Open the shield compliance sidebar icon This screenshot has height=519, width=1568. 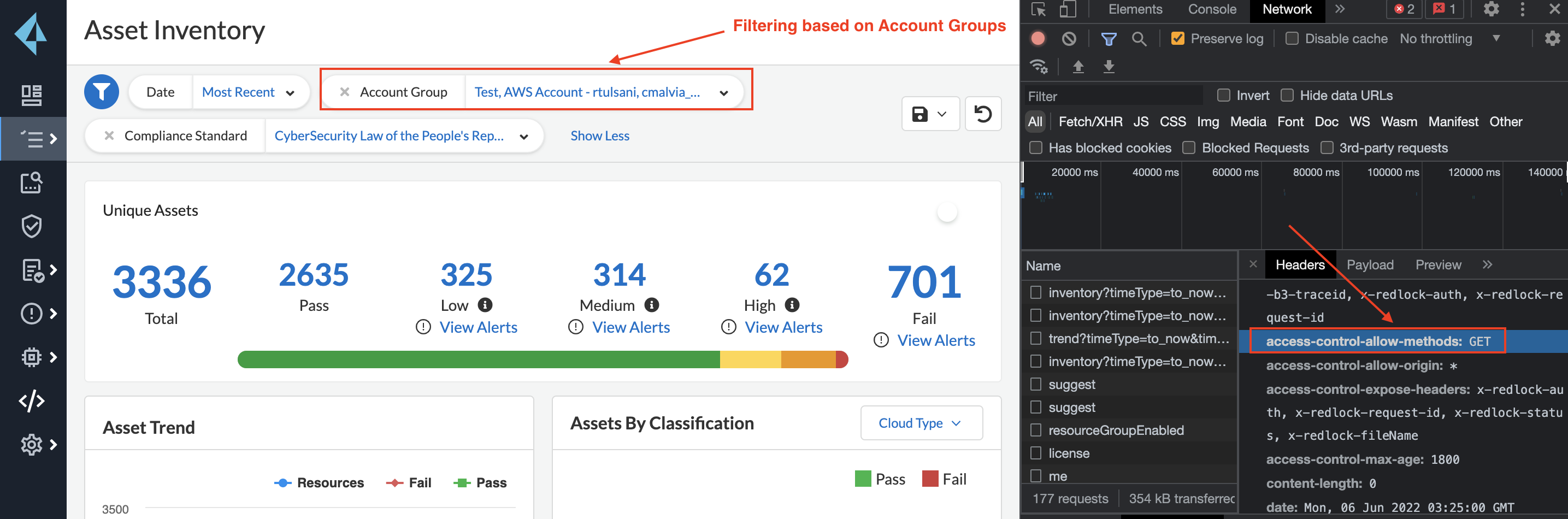tap(32, 226)
